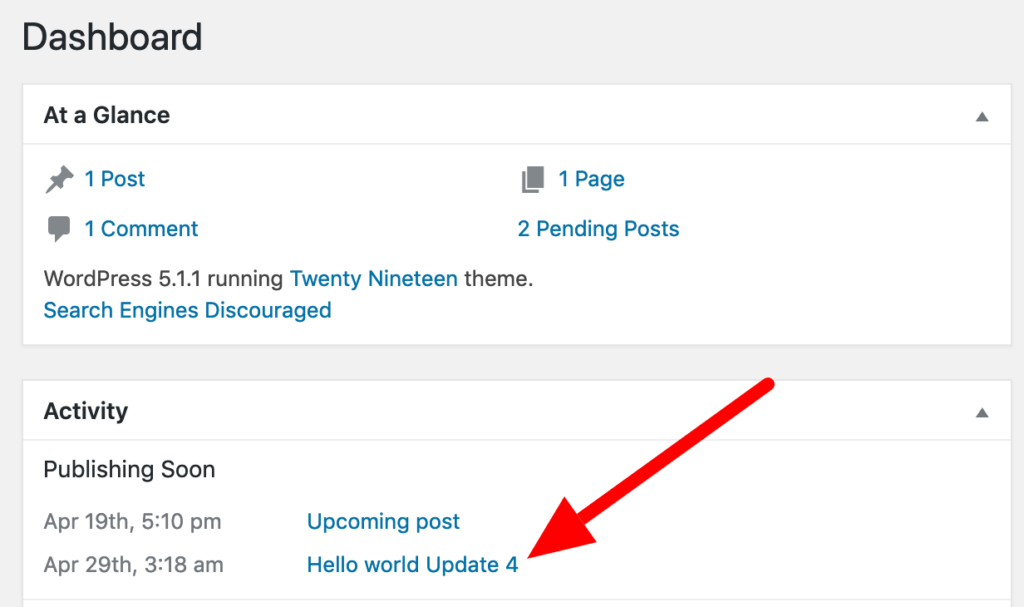Click the Apr 19th, 5:10 pm timestamp
Screen dimensions: 1024x607
132,521
